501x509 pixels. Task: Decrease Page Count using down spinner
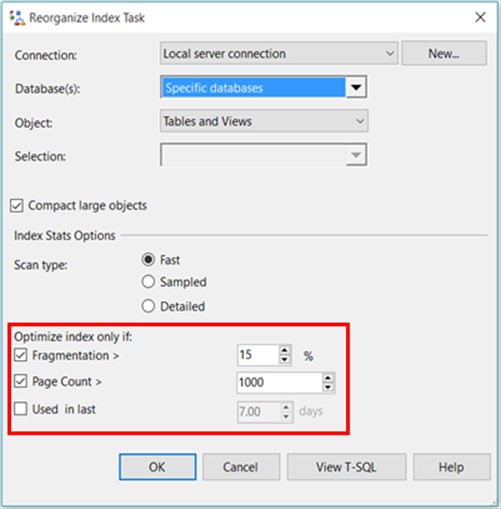pyautogui.click(x=328, y=387)
